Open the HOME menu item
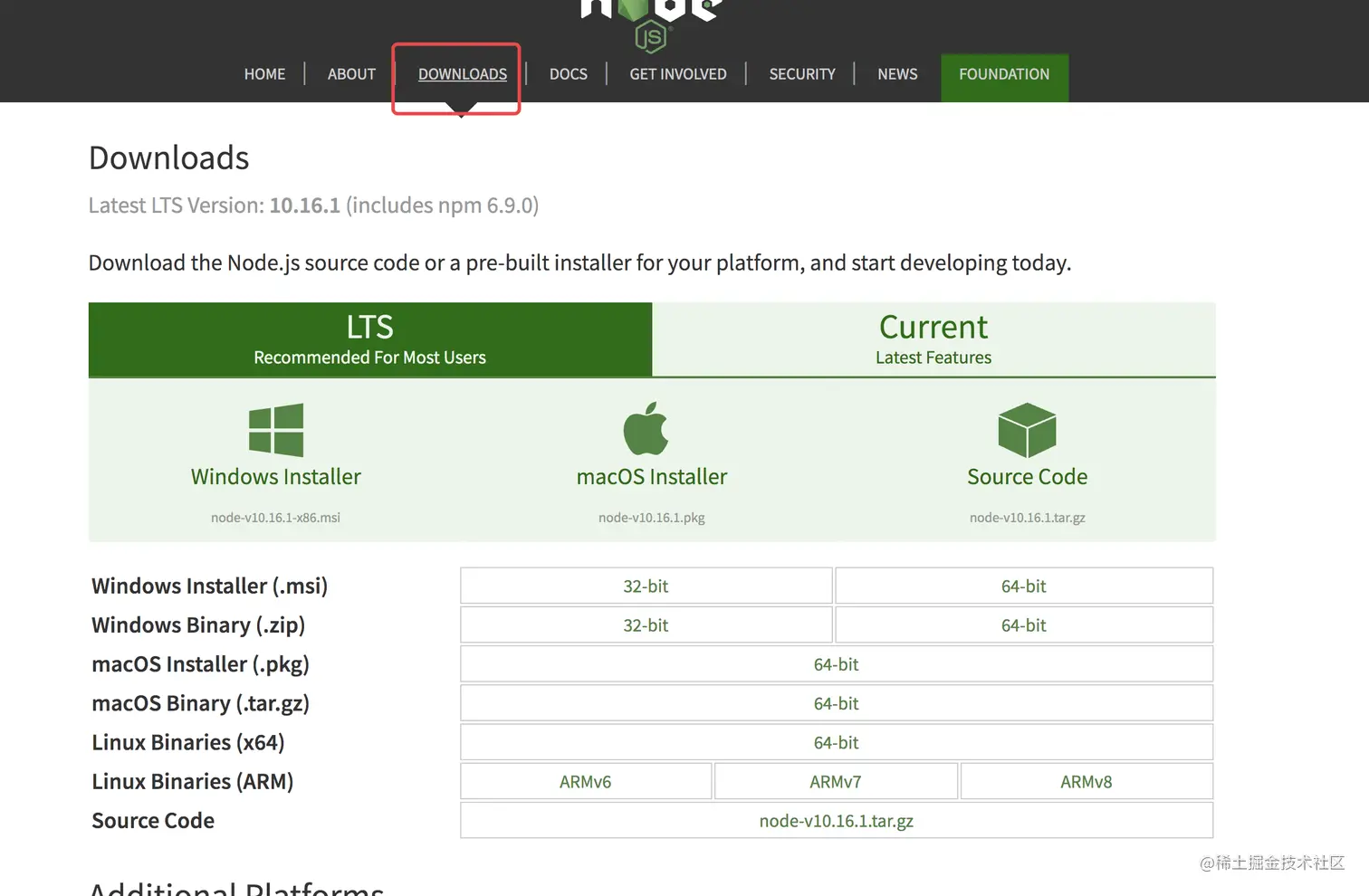Screen dimensions: 1369x896 pyautogui.click(x=264, y=74)
